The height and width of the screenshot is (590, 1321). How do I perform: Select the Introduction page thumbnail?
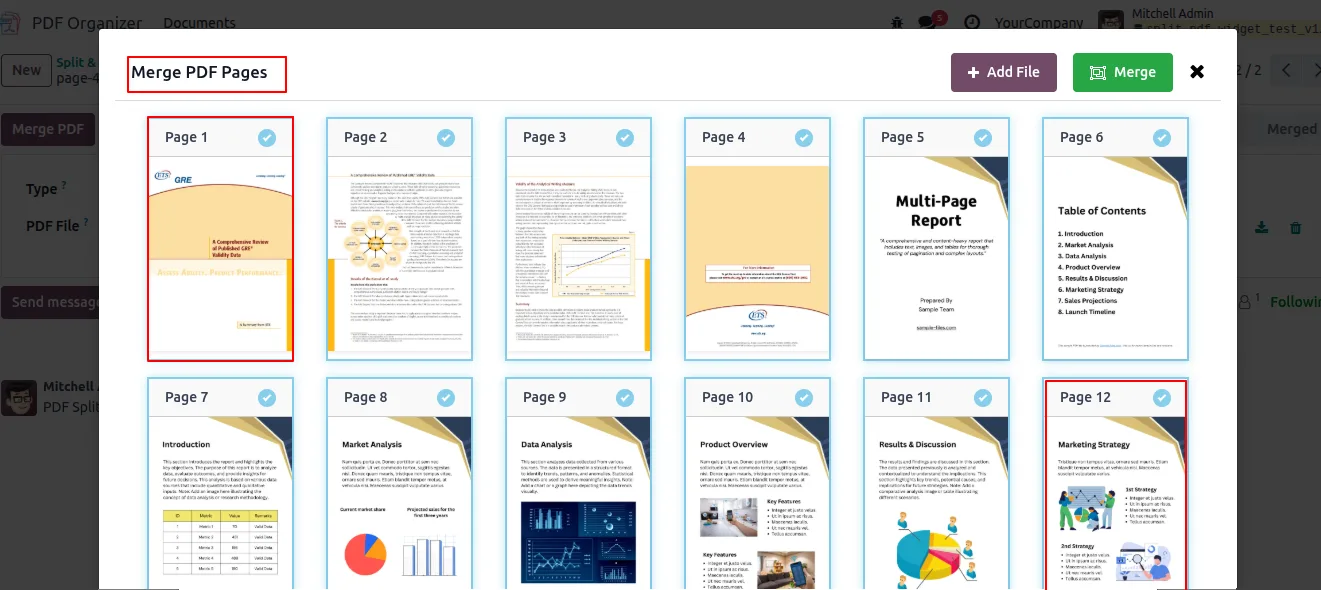[220, 503]
